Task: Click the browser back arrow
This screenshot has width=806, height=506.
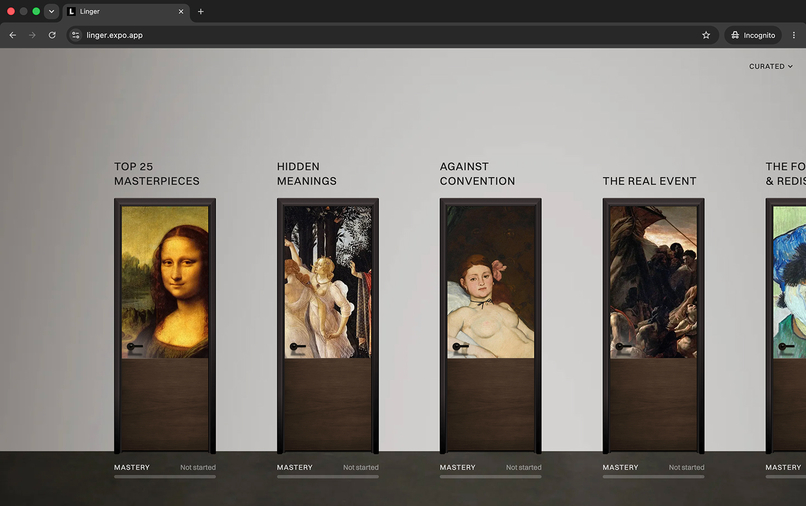Action: coord(13,35)
